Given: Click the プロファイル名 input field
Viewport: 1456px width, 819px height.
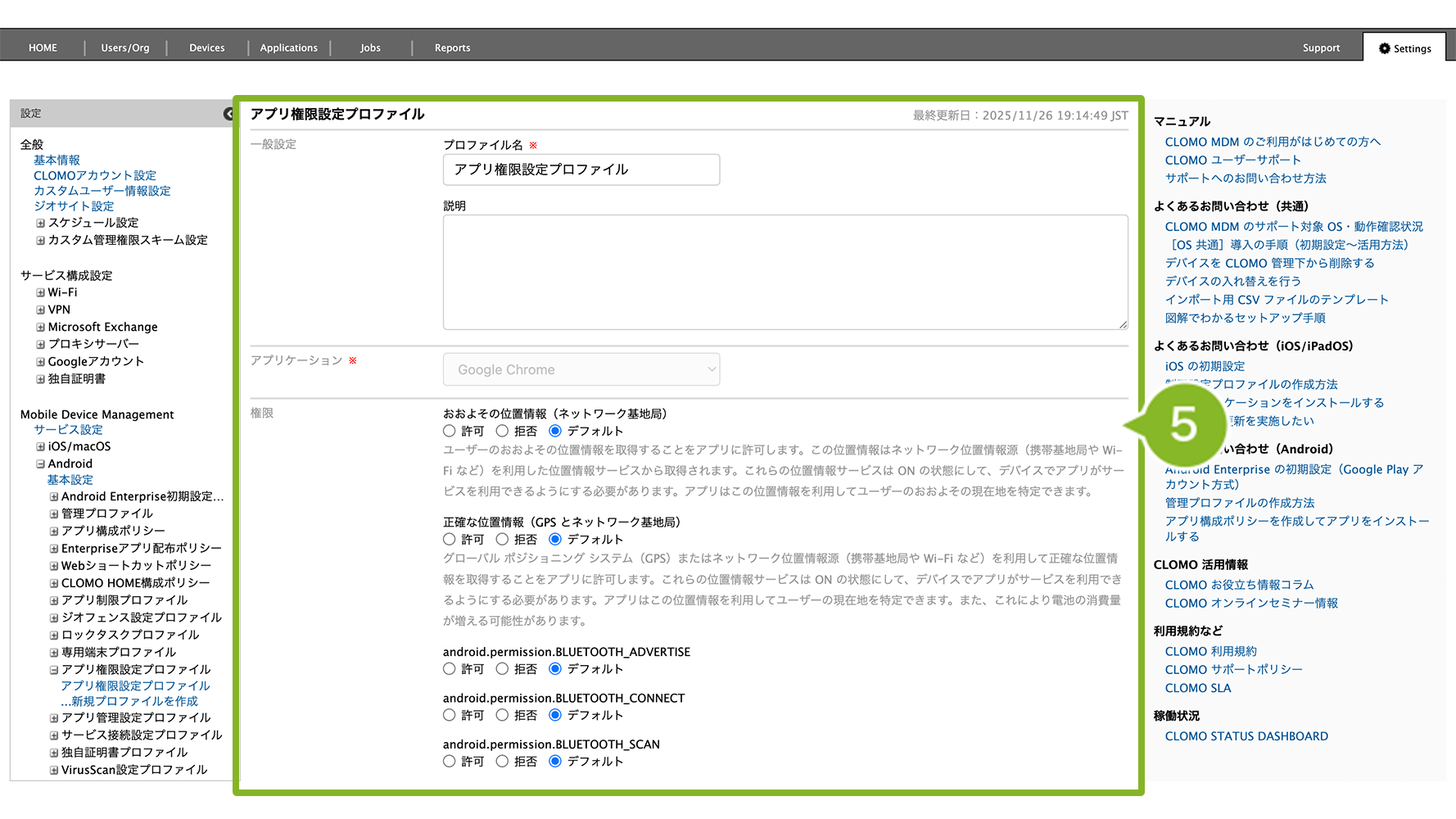Looking at the screenshot, I should coord(581,170).
